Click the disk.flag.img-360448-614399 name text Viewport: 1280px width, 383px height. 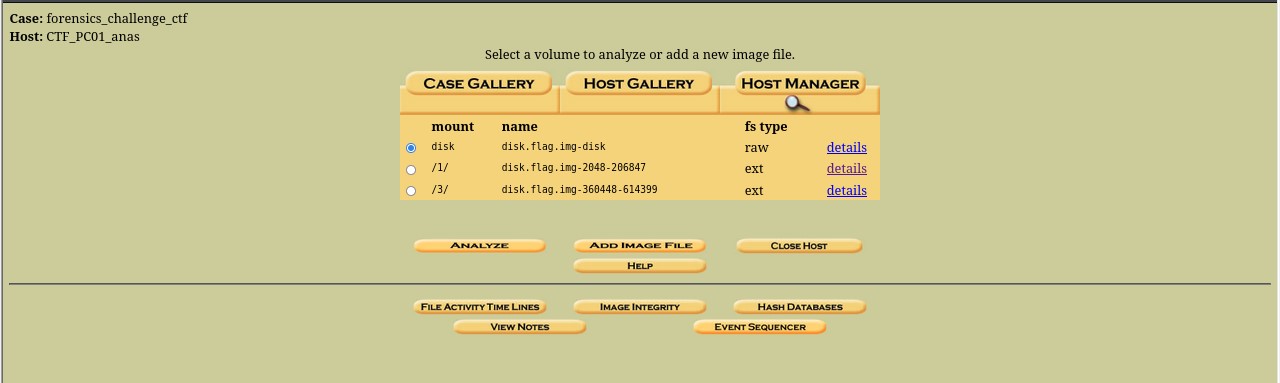[580, 190]
